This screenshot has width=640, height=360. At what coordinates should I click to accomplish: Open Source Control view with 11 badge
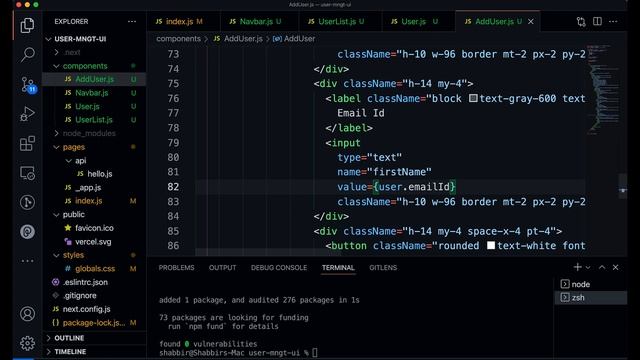pos(28,84)
